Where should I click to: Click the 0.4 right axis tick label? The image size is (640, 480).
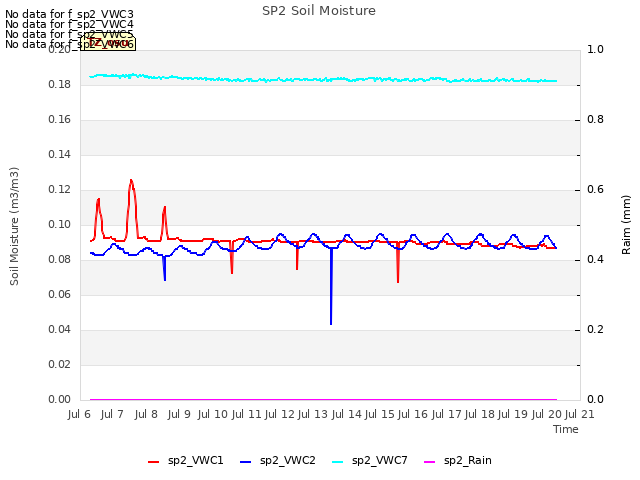pyautogui.click(x=595, y=260)
